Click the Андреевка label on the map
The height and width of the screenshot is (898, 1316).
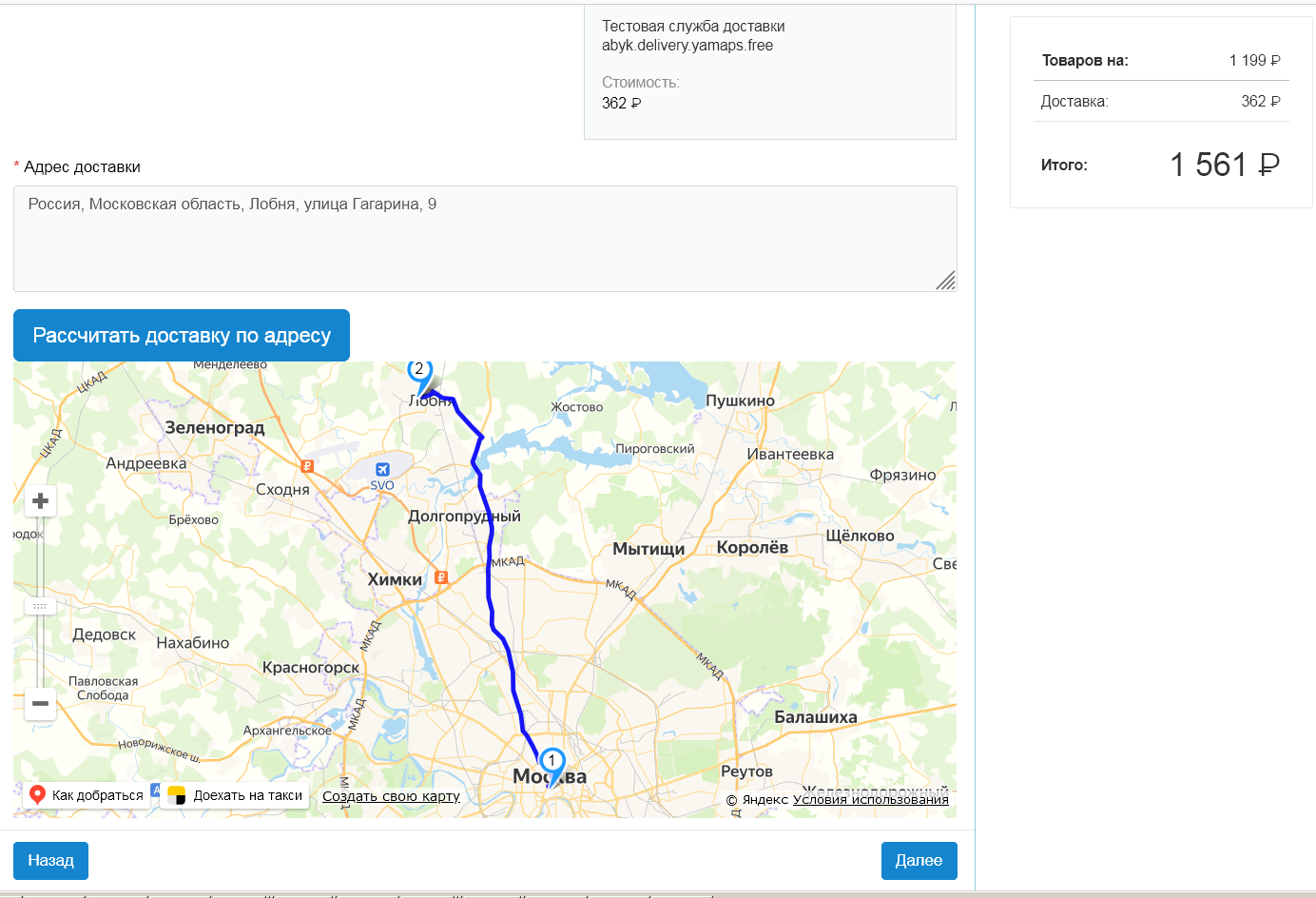pos(146,463)
